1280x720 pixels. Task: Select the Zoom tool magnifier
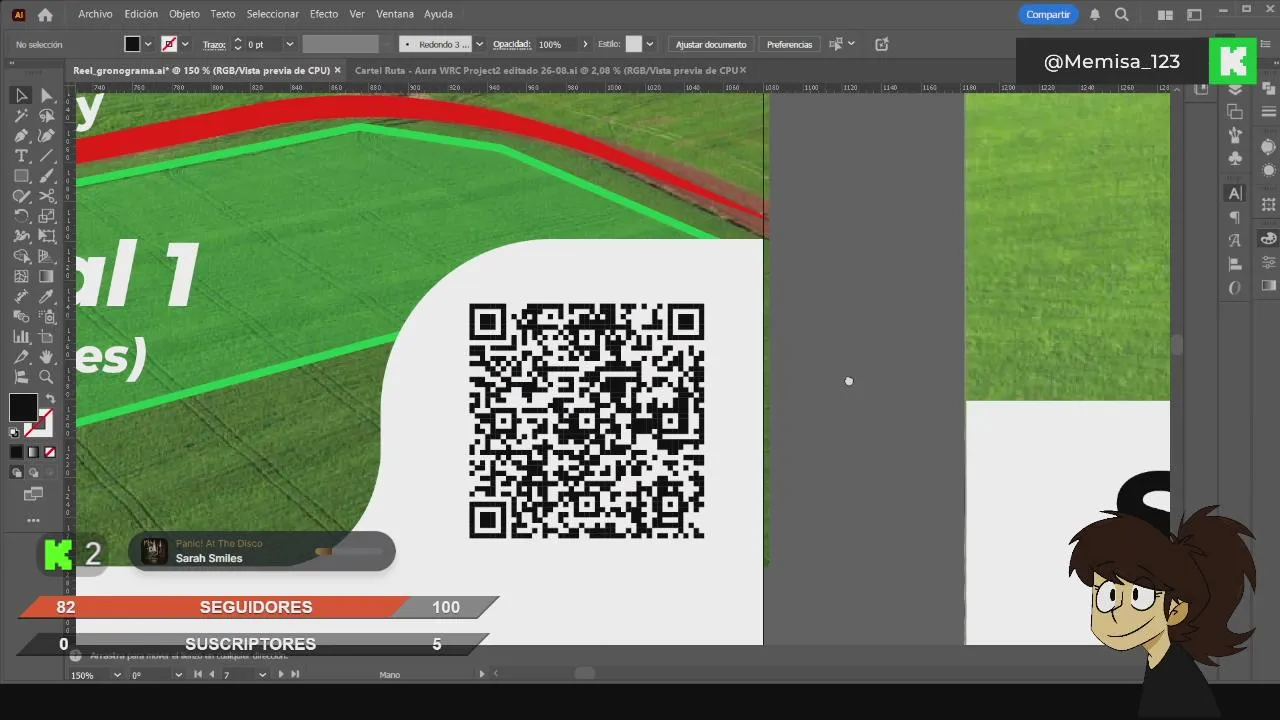click(46, 377)
